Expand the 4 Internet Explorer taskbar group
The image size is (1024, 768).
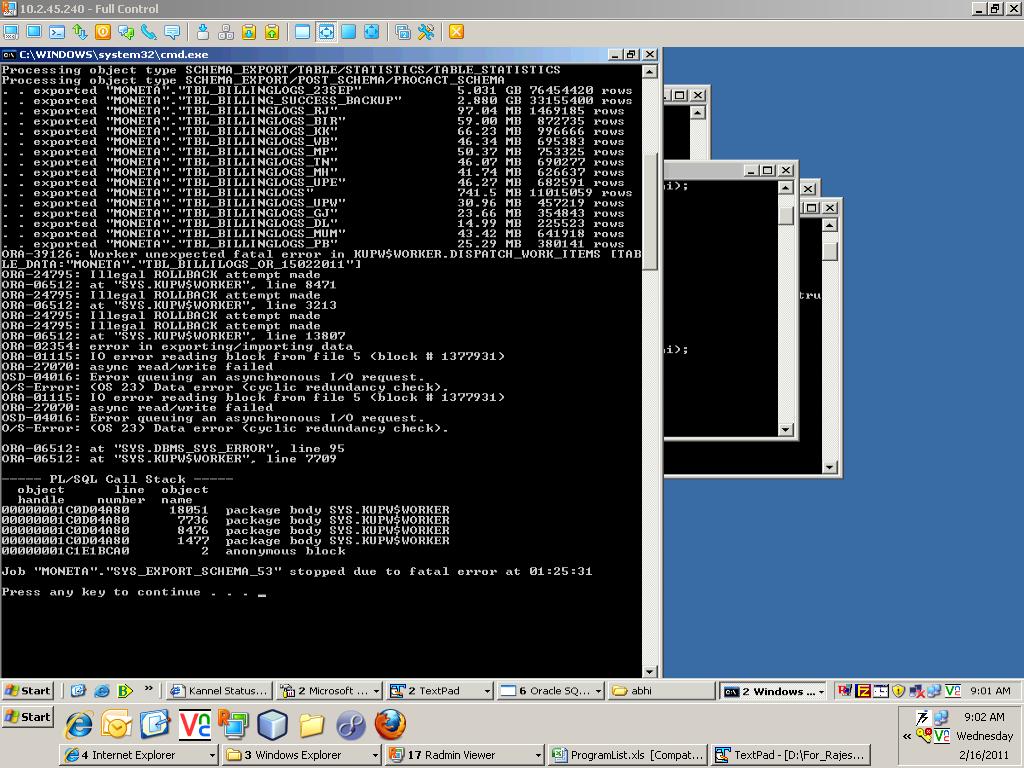pos(139,755)
